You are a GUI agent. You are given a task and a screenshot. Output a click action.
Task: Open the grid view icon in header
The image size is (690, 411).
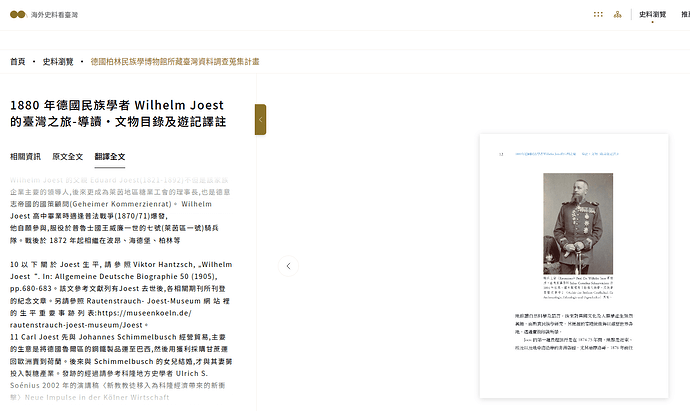[598, 15]
